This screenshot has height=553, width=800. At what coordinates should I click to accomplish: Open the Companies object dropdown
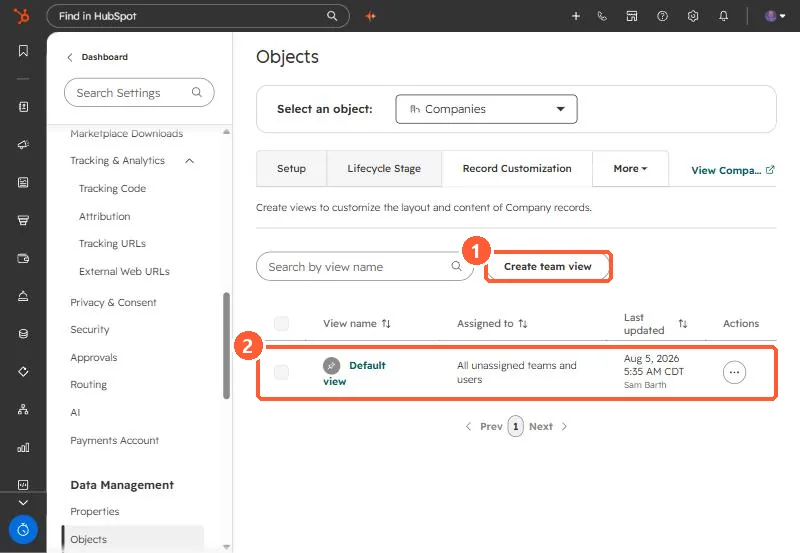click(486, 109)
